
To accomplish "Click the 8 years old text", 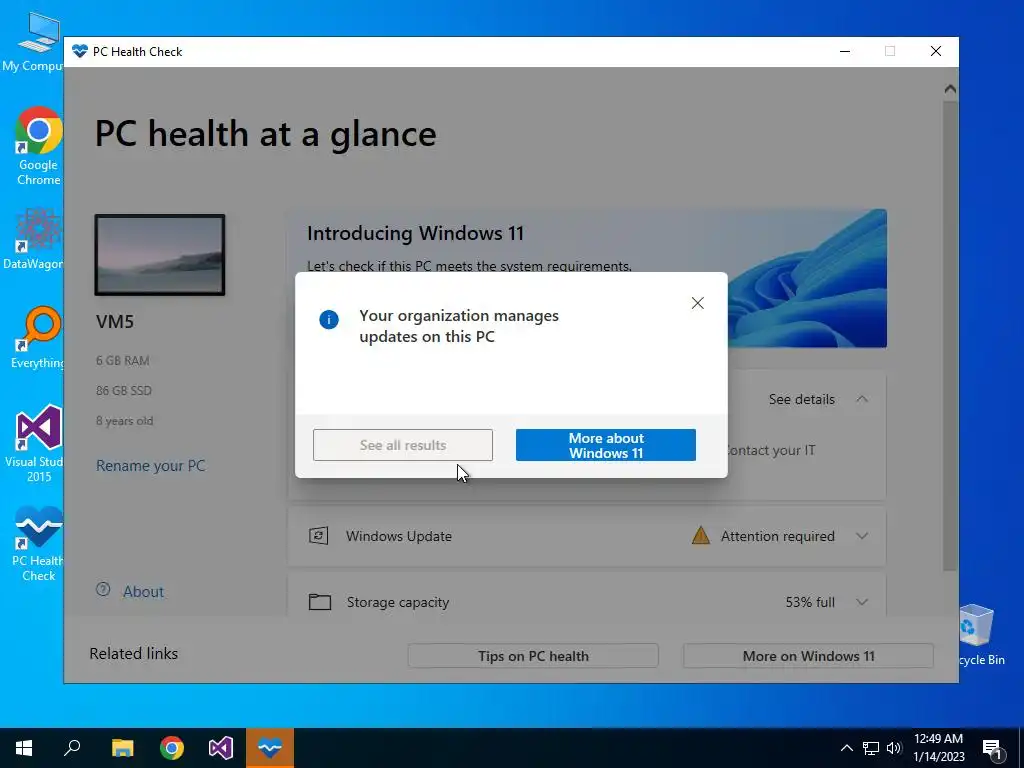I will click(x=124, y=421).
